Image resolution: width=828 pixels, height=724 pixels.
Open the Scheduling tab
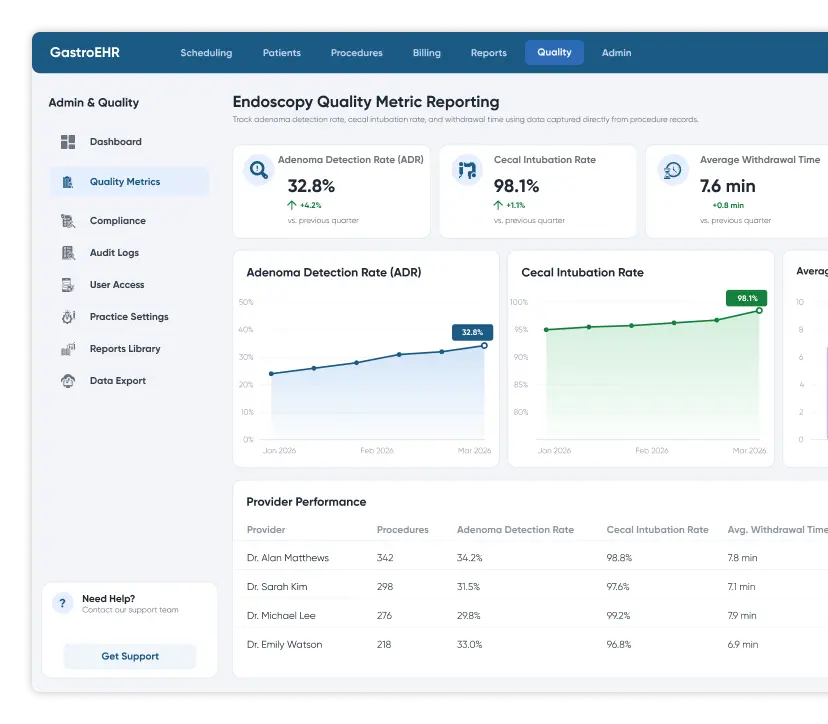coord(206,53)
